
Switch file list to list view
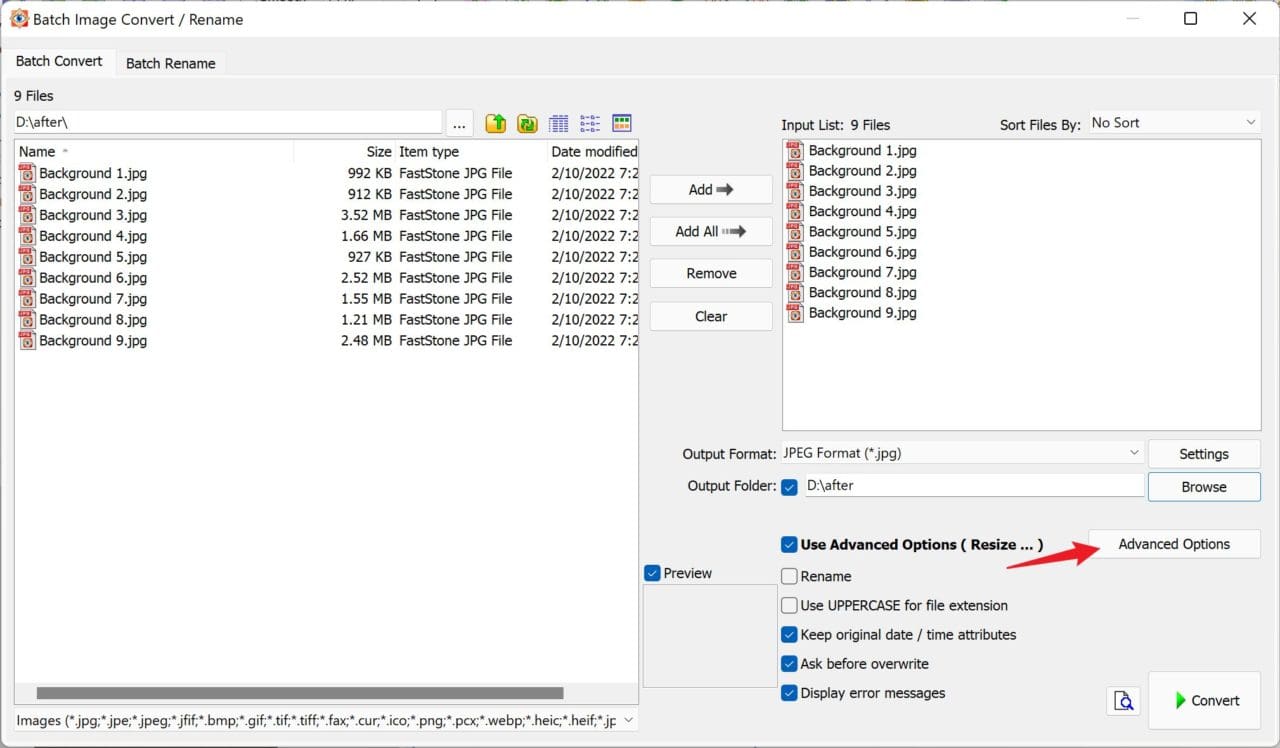click(x=590, y=124)
